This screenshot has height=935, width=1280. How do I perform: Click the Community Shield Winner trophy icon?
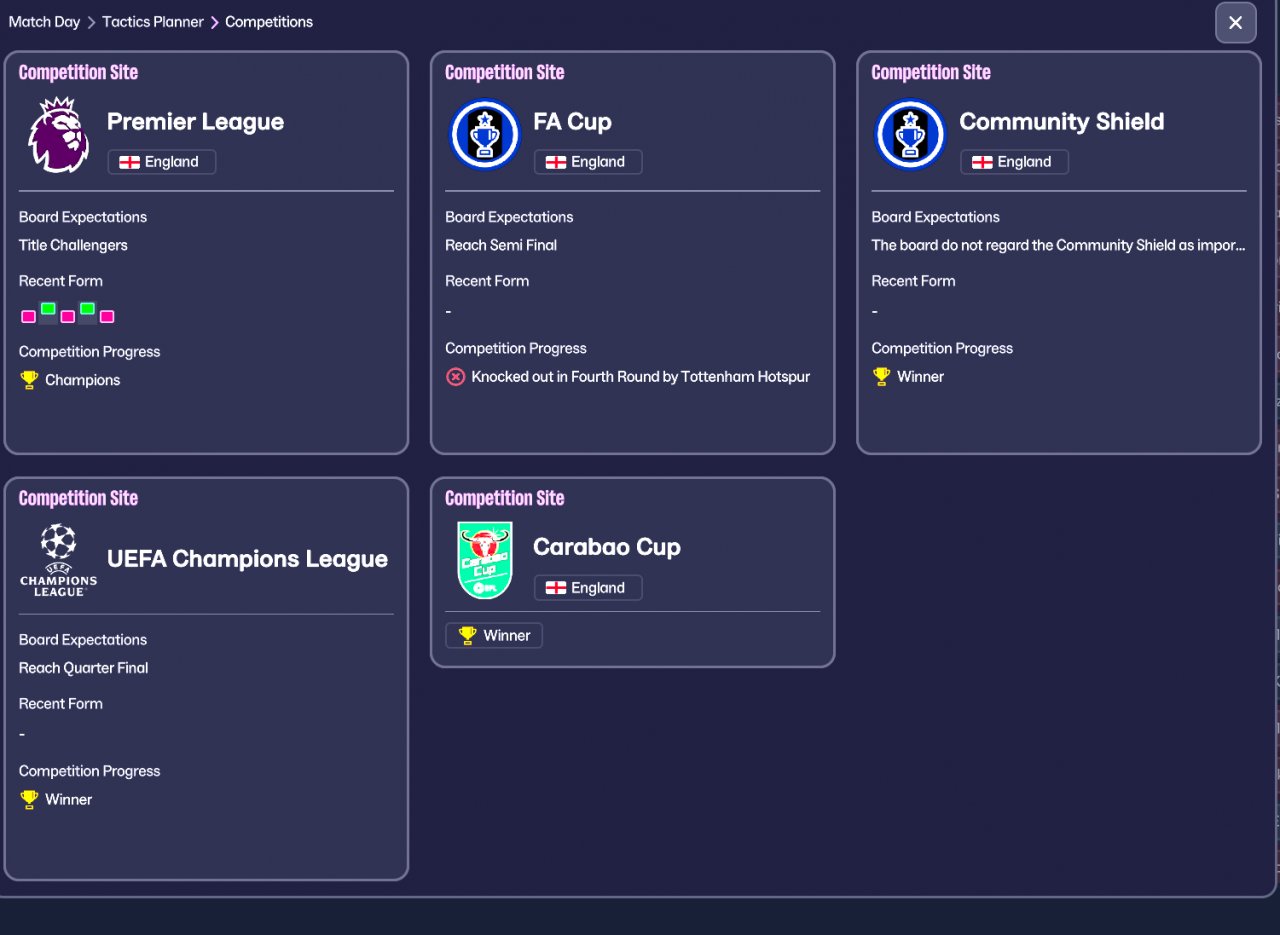(881, 377)
